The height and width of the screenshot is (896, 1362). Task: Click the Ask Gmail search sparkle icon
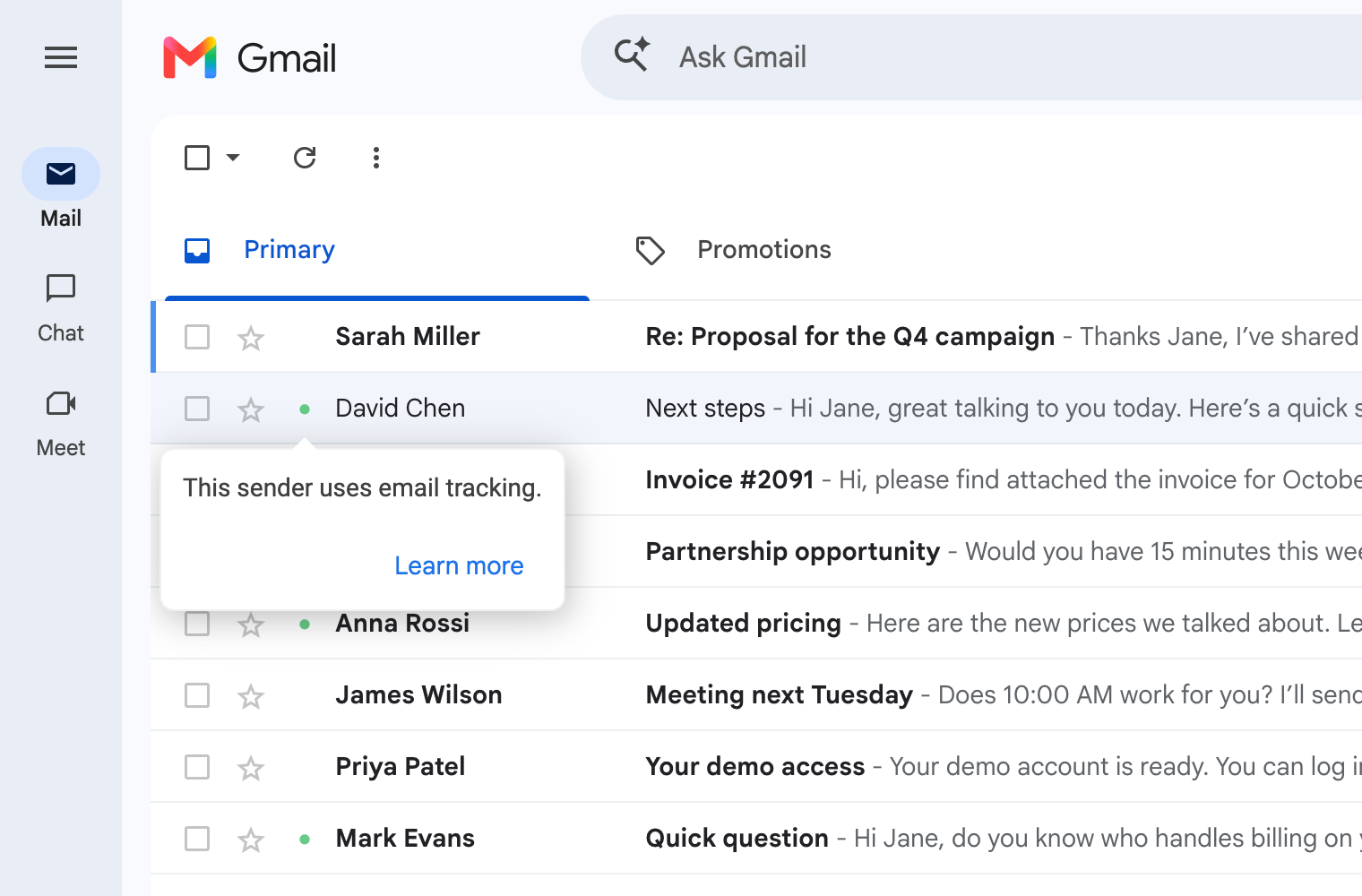[x=632, y=55]
